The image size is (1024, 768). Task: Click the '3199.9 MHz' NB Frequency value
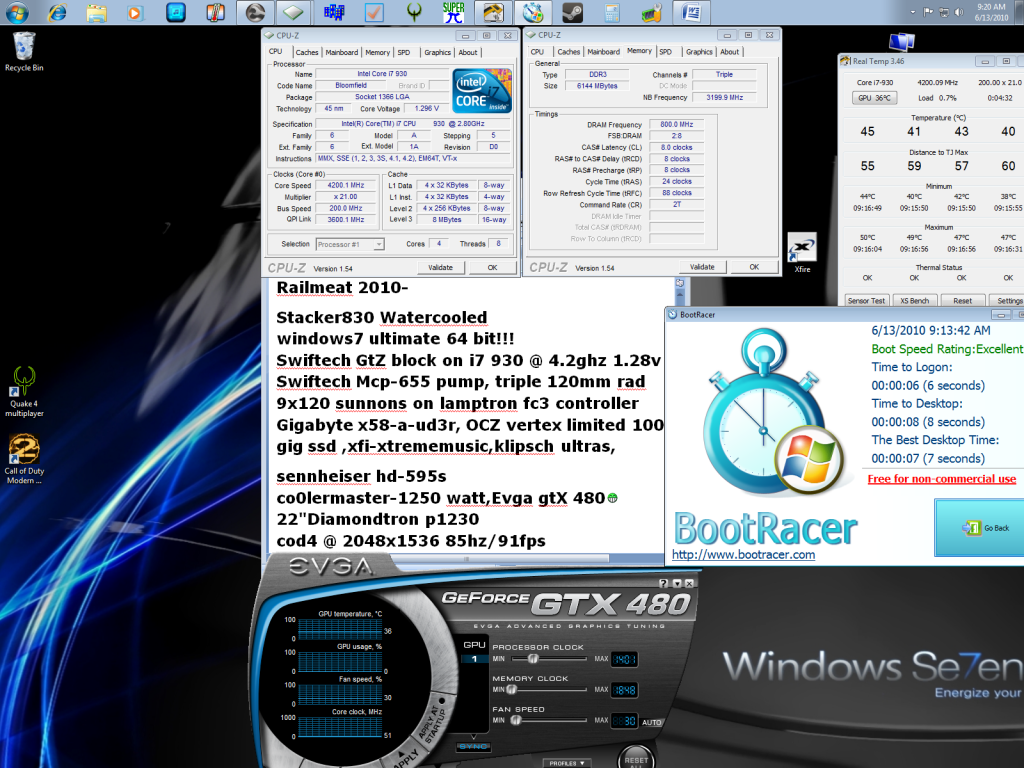(x=724, y=97)
